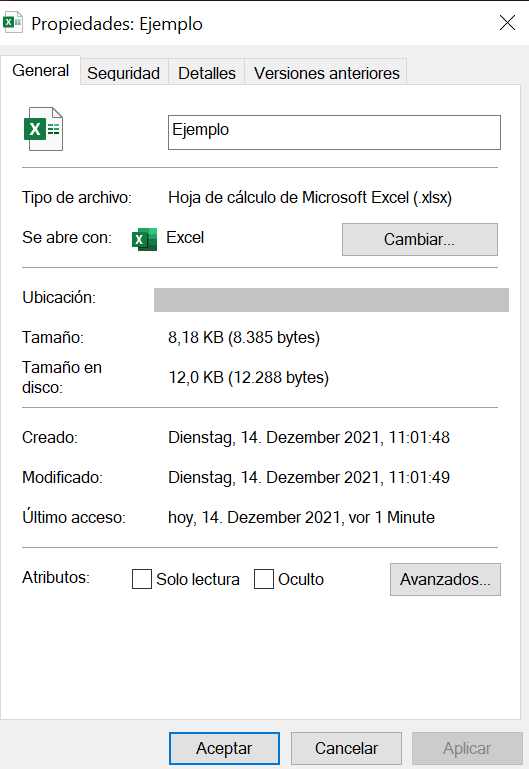Click the Cambiar... button
529x769 pixels.
tap(420, 239)
